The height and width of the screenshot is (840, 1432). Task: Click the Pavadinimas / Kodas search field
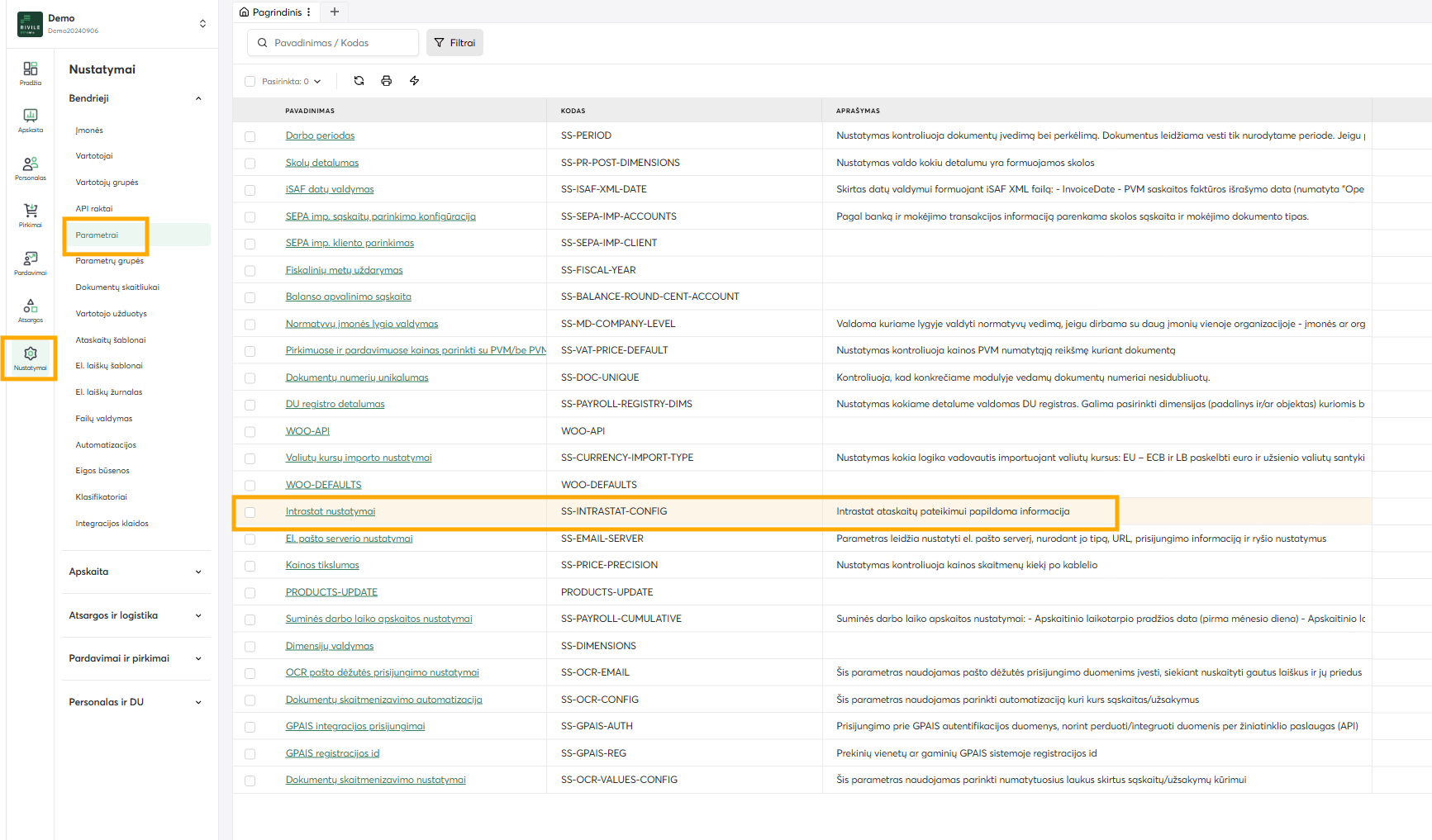point(333,43)
